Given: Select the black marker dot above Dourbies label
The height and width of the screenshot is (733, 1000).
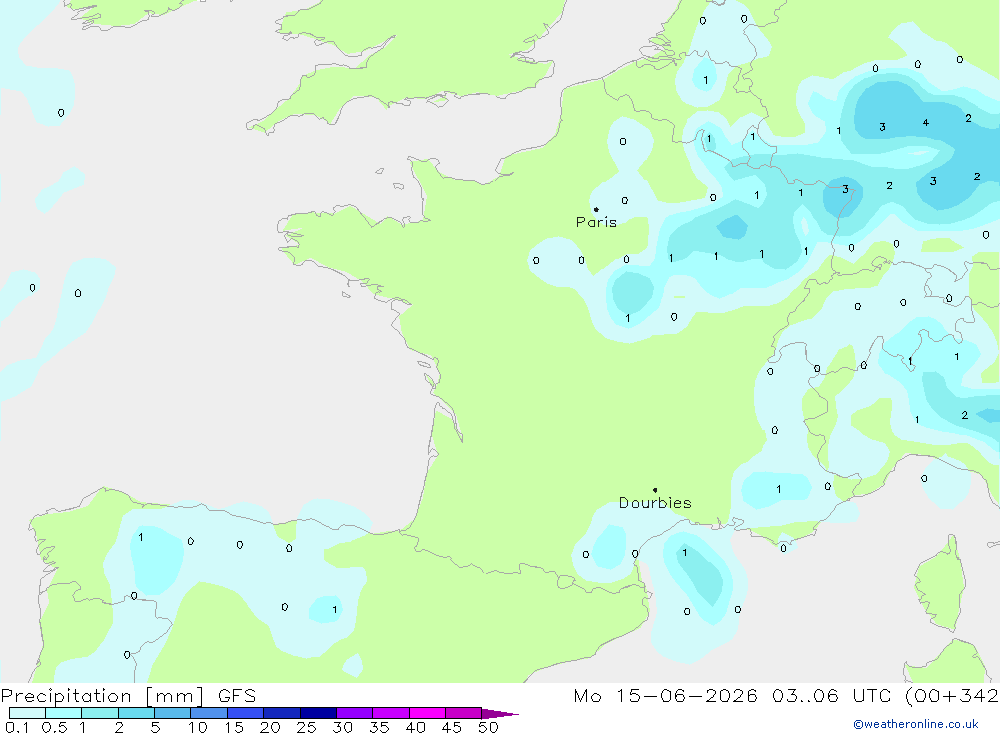Looking at the screenshot, I should [x=655, y=490].
